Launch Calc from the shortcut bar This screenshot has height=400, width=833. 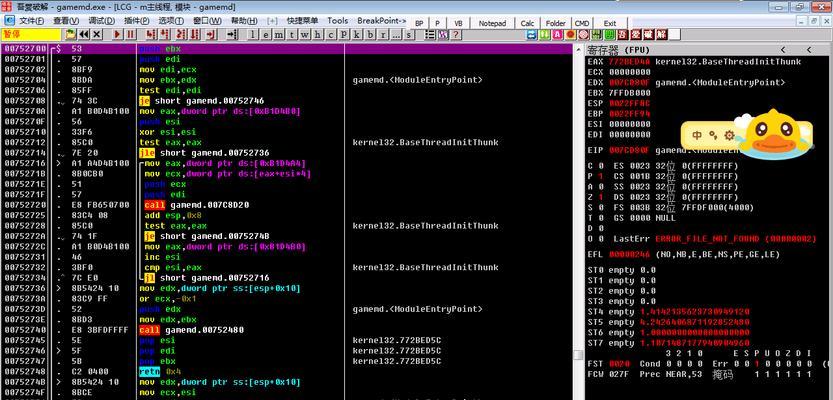coord(527,23)
